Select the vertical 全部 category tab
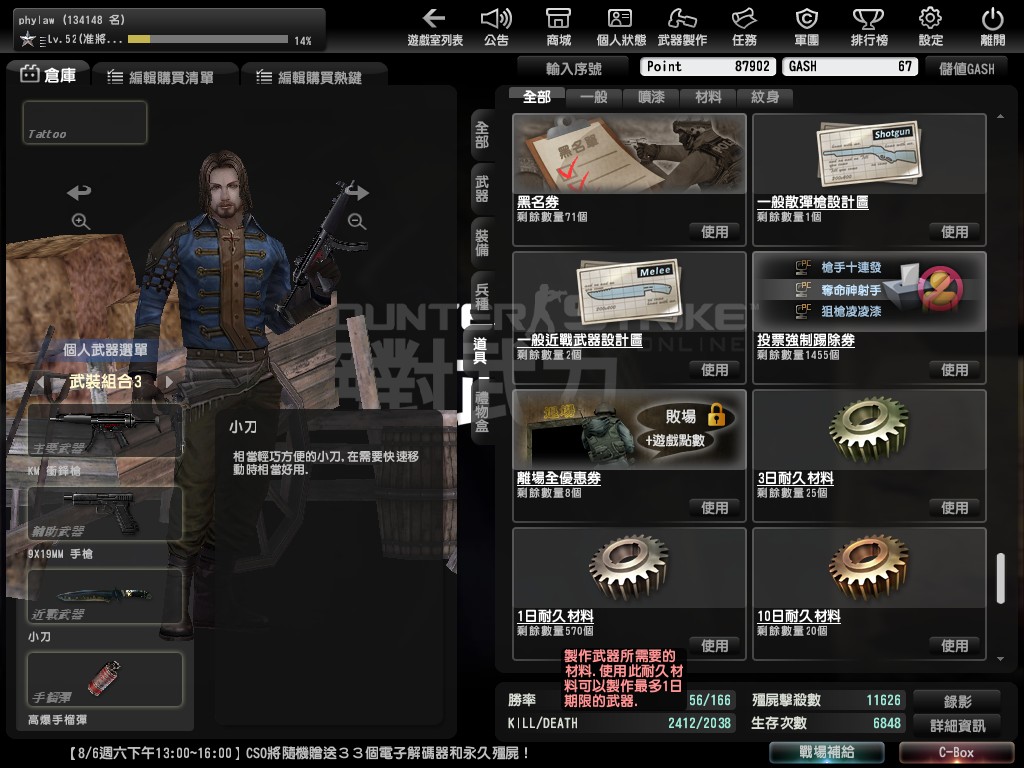This screenshot has width=1024, height=768. pyautogui.click(x=482, y=135)
